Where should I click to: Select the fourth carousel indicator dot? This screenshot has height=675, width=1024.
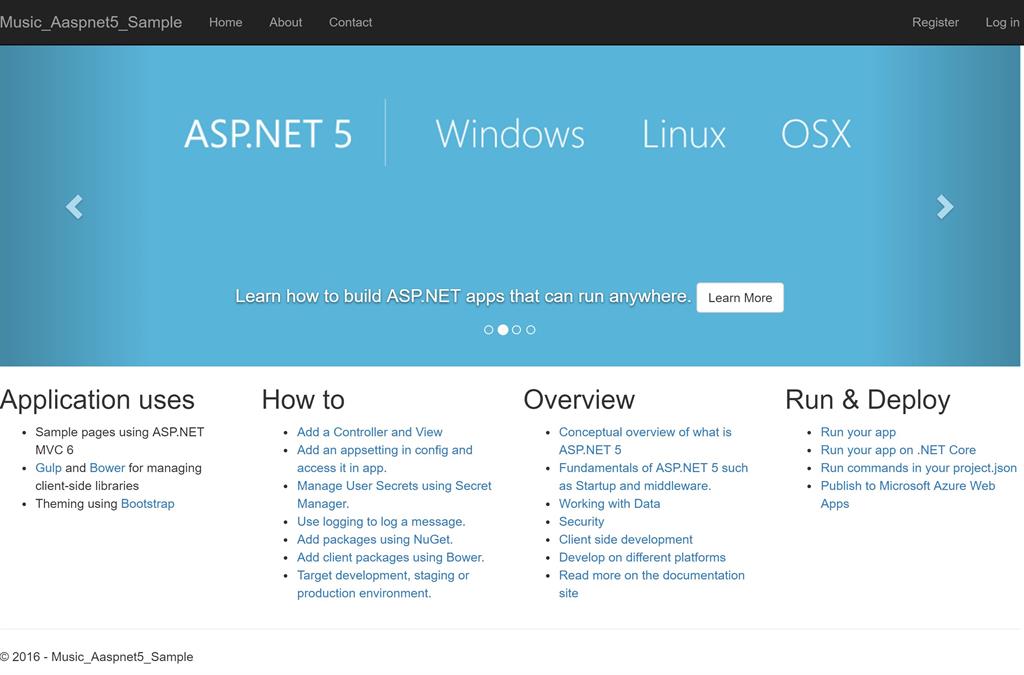pyautogui.click(x=531, y=330)
